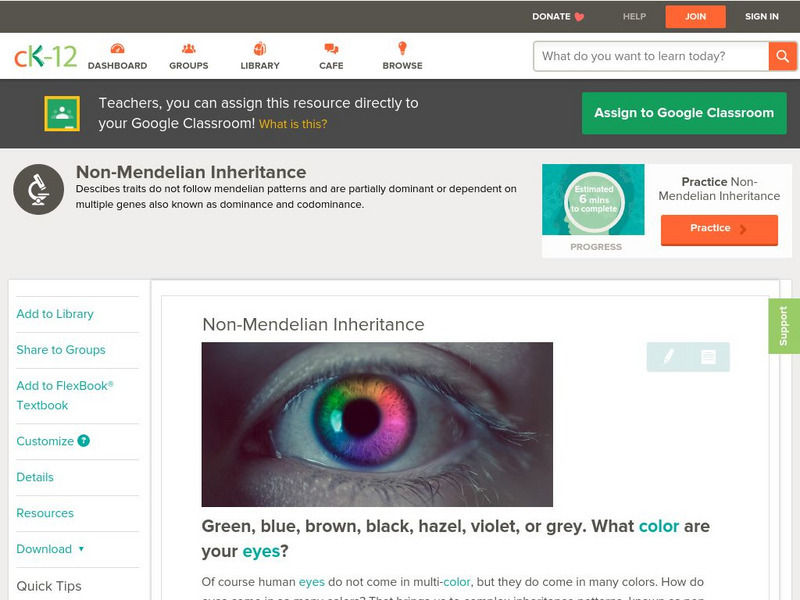The image size is (800, 600).
Task: Click the Download link text
Action: [44, 549]
